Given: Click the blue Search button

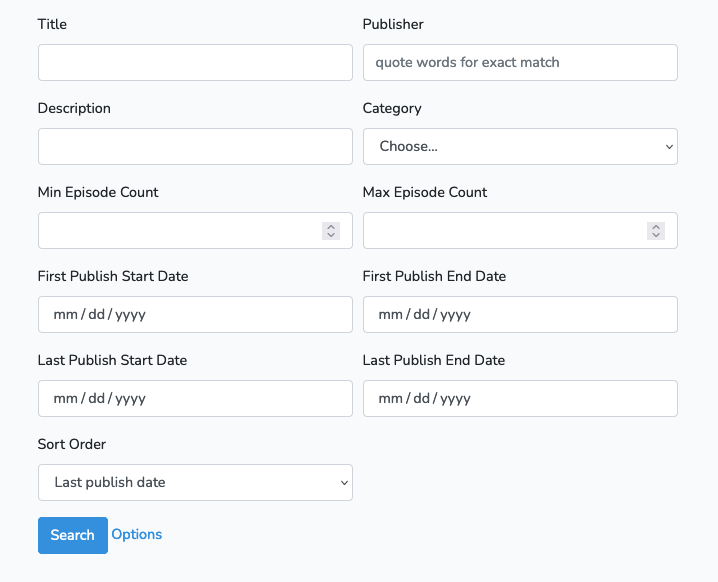Looking at the screenshot, I should pos(73,535).
